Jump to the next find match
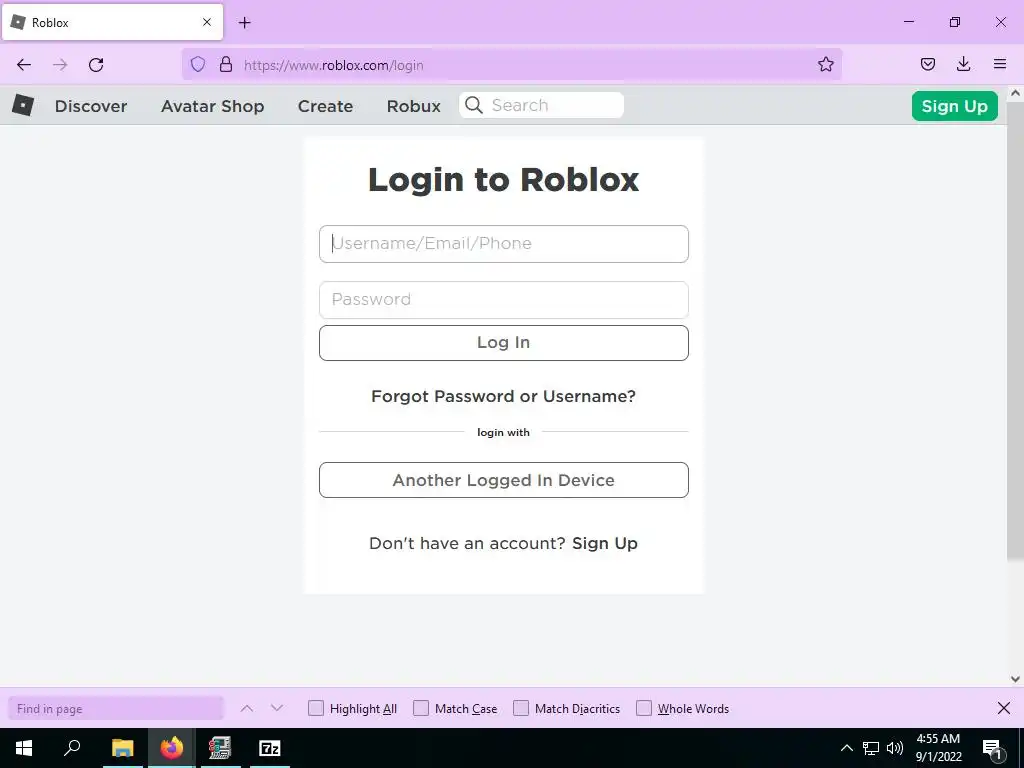Image resolution: width=1024 pixels, height=768 pixels. pyautogui.click(x=277, y=709)
